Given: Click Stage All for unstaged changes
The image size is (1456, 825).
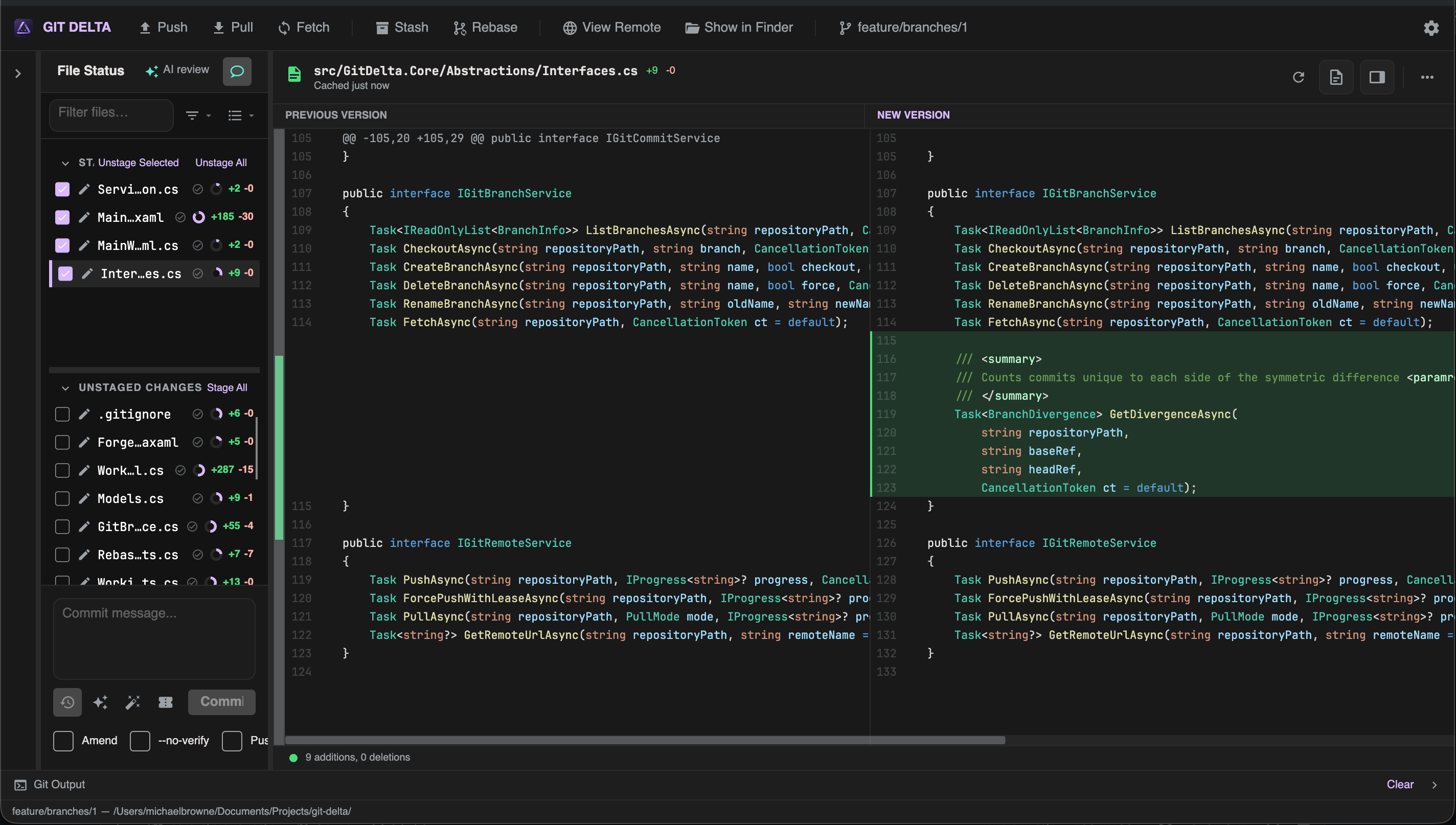Looking at the screenshot, I should coord(227,387).
